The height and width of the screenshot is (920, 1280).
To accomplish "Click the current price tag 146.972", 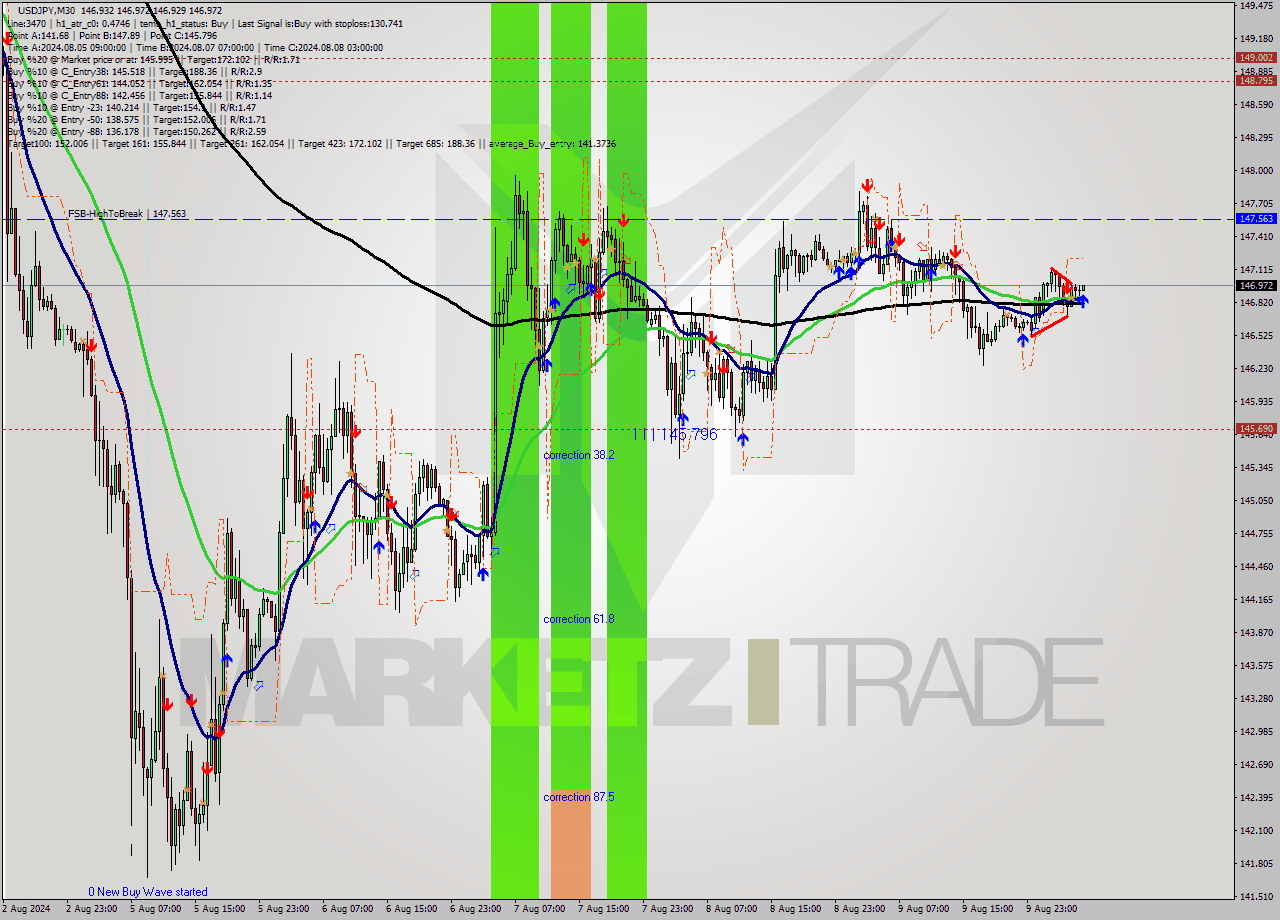I will pos(1256,285).
